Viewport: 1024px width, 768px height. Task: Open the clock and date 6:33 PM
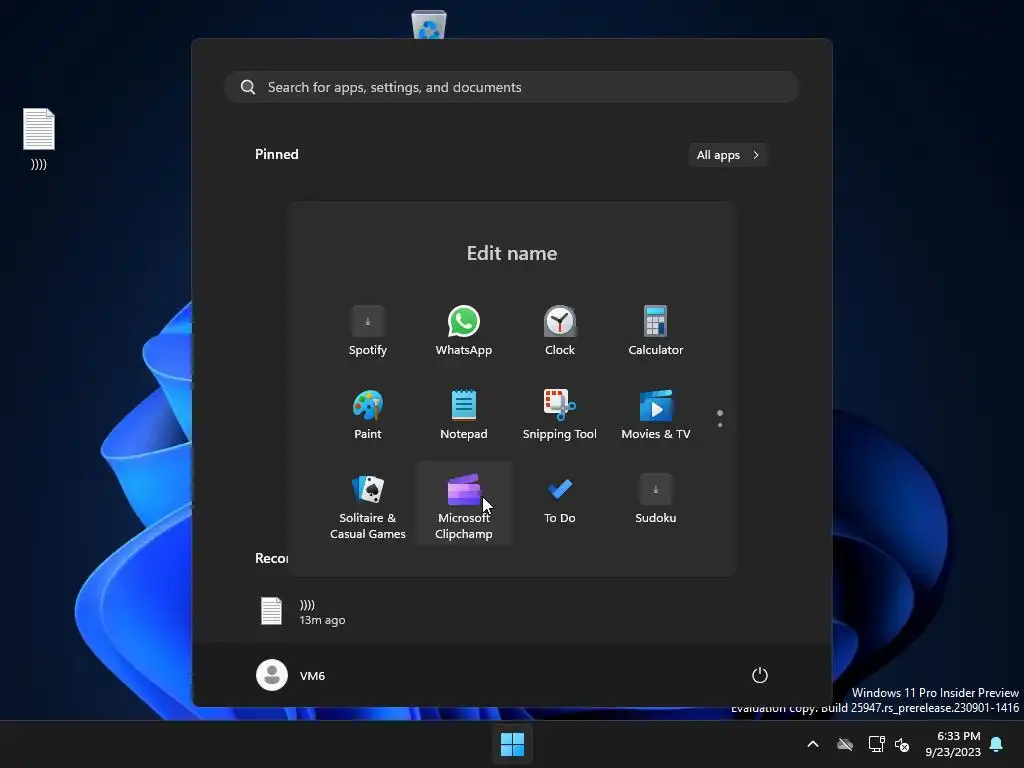coord(953,744)
